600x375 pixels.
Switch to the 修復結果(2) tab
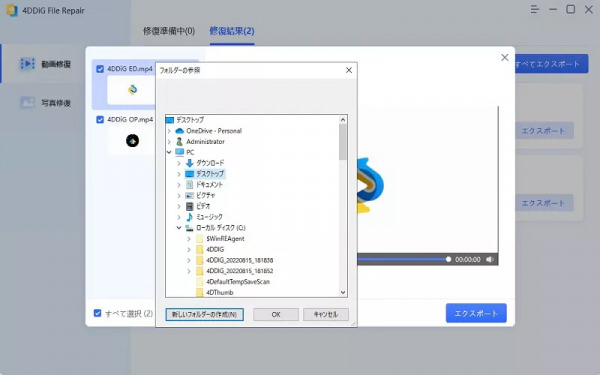(x=232, y=31)
